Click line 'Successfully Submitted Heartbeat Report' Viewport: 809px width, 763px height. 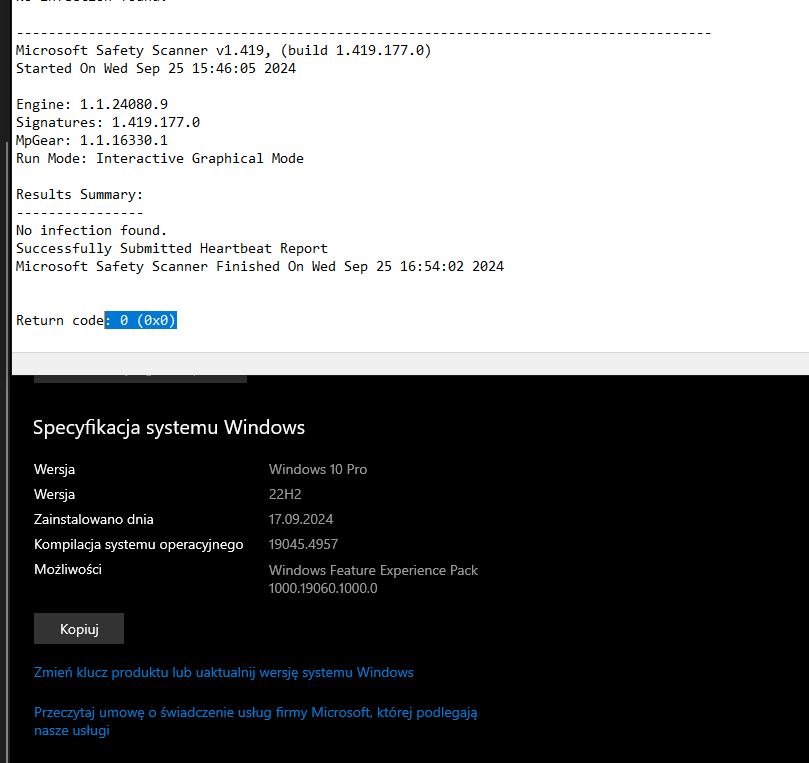[172, 248]
